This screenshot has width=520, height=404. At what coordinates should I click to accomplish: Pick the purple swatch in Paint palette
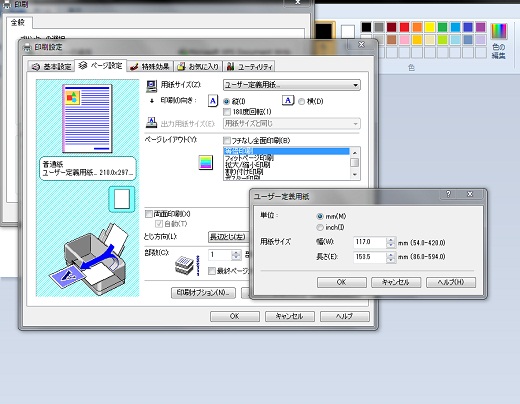480,27
